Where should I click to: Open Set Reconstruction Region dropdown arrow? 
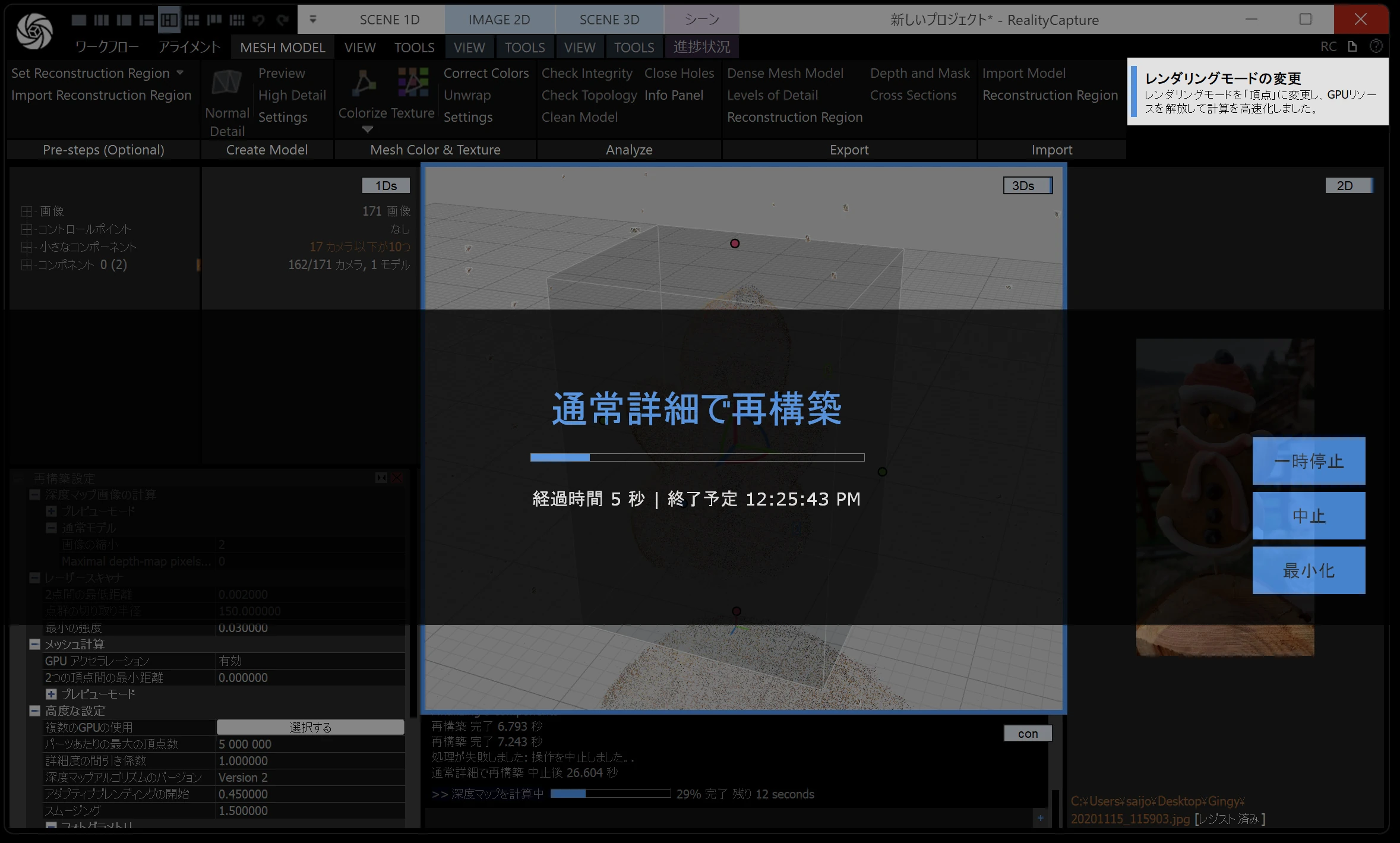pyautogui.click(x=180, y=72)
